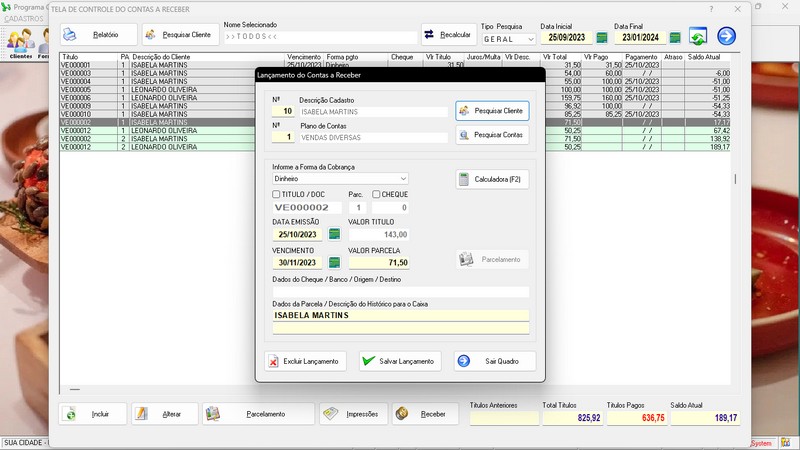Click the Incluir button
Screen dimensions: 800x450
(x=93, y=414)
